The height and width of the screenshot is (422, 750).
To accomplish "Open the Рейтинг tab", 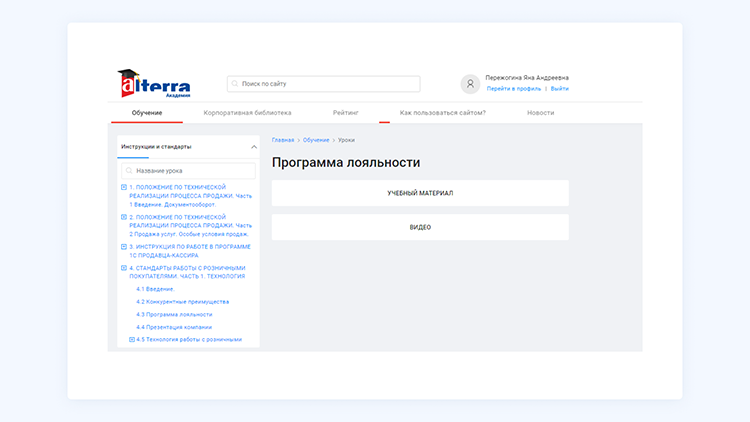I will click(x=346, y=113).
